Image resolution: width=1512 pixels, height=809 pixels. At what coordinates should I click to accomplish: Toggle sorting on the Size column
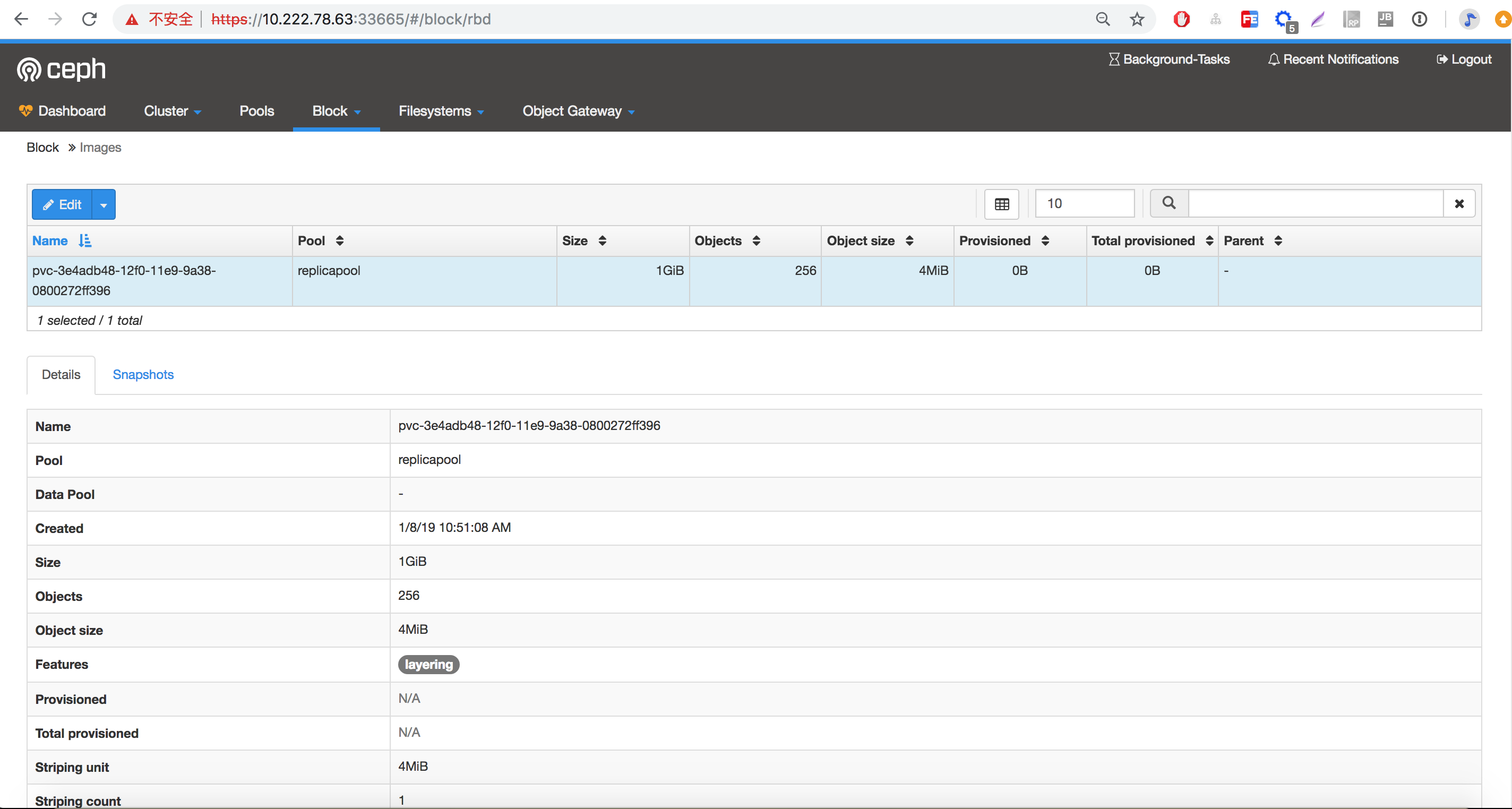(602, 240)
